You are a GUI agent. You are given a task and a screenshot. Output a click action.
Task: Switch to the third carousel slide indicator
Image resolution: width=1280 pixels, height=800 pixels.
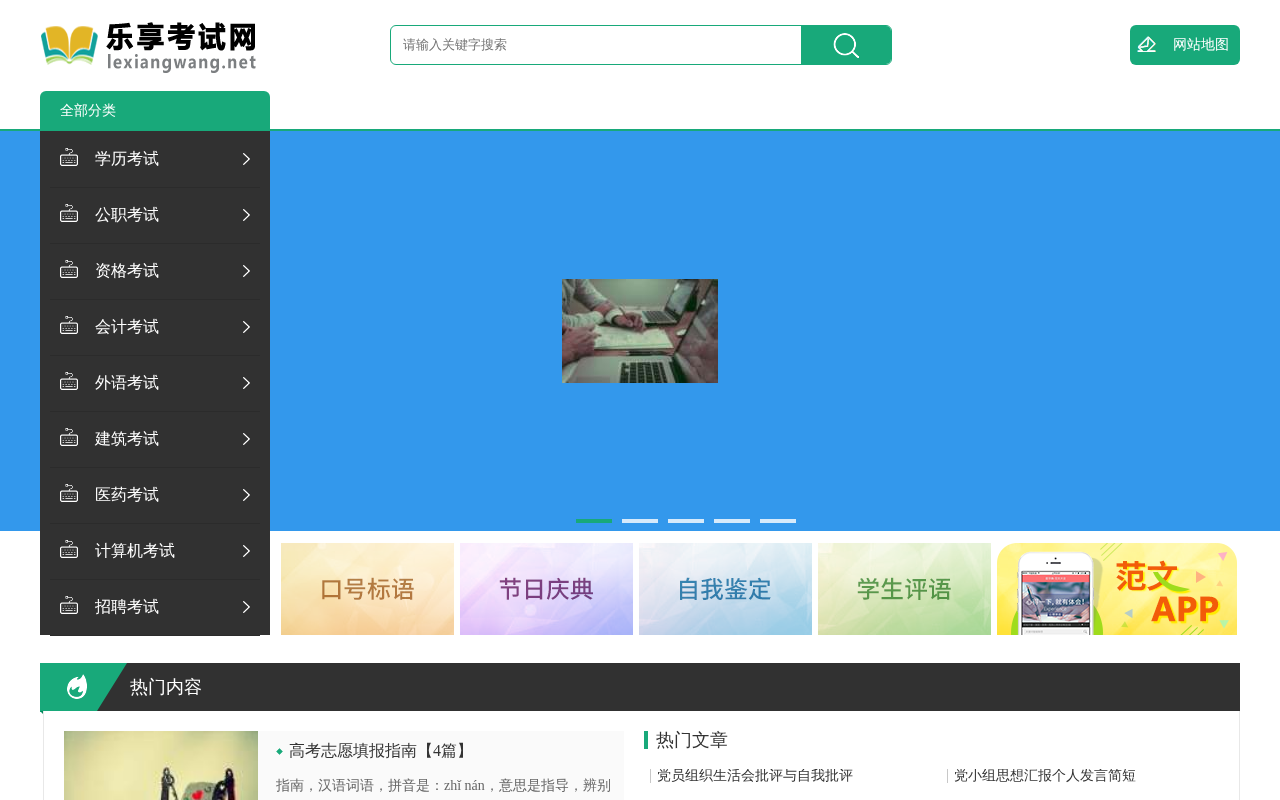click(686, 521)
